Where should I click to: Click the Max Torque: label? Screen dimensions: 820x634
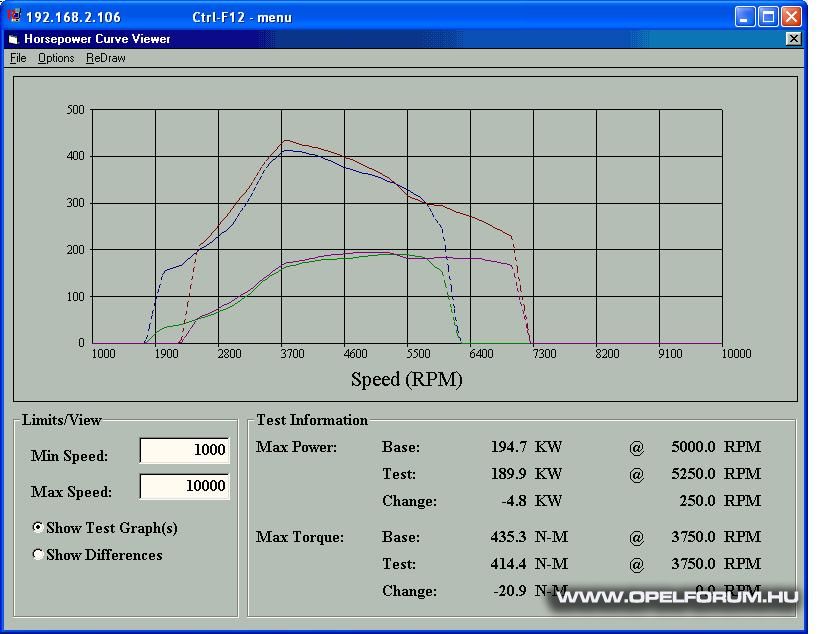(300, 537)
